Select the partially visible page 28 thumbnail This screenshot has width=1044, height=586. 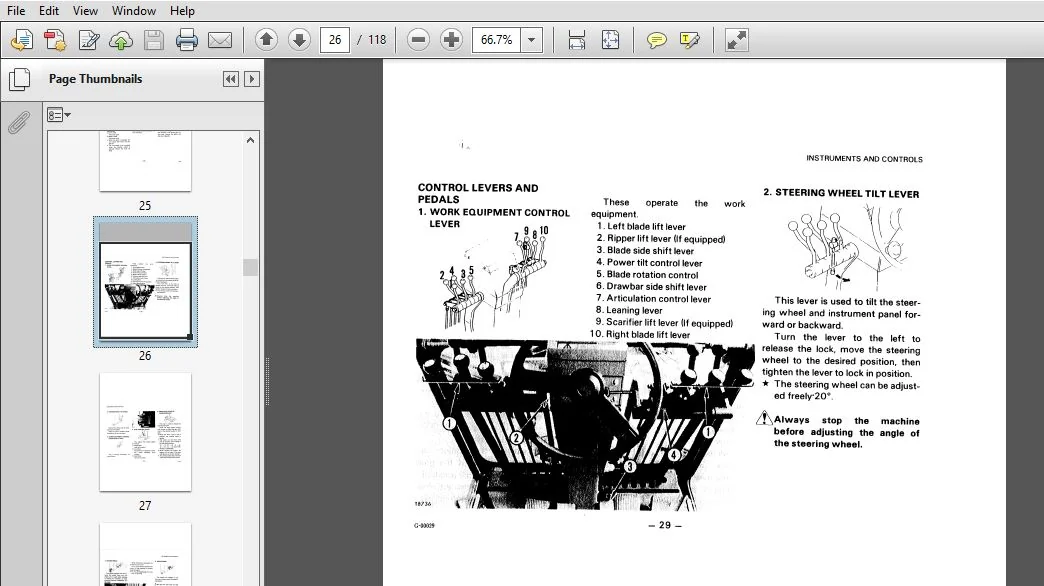pyautogui.click(x=145, y=554)
